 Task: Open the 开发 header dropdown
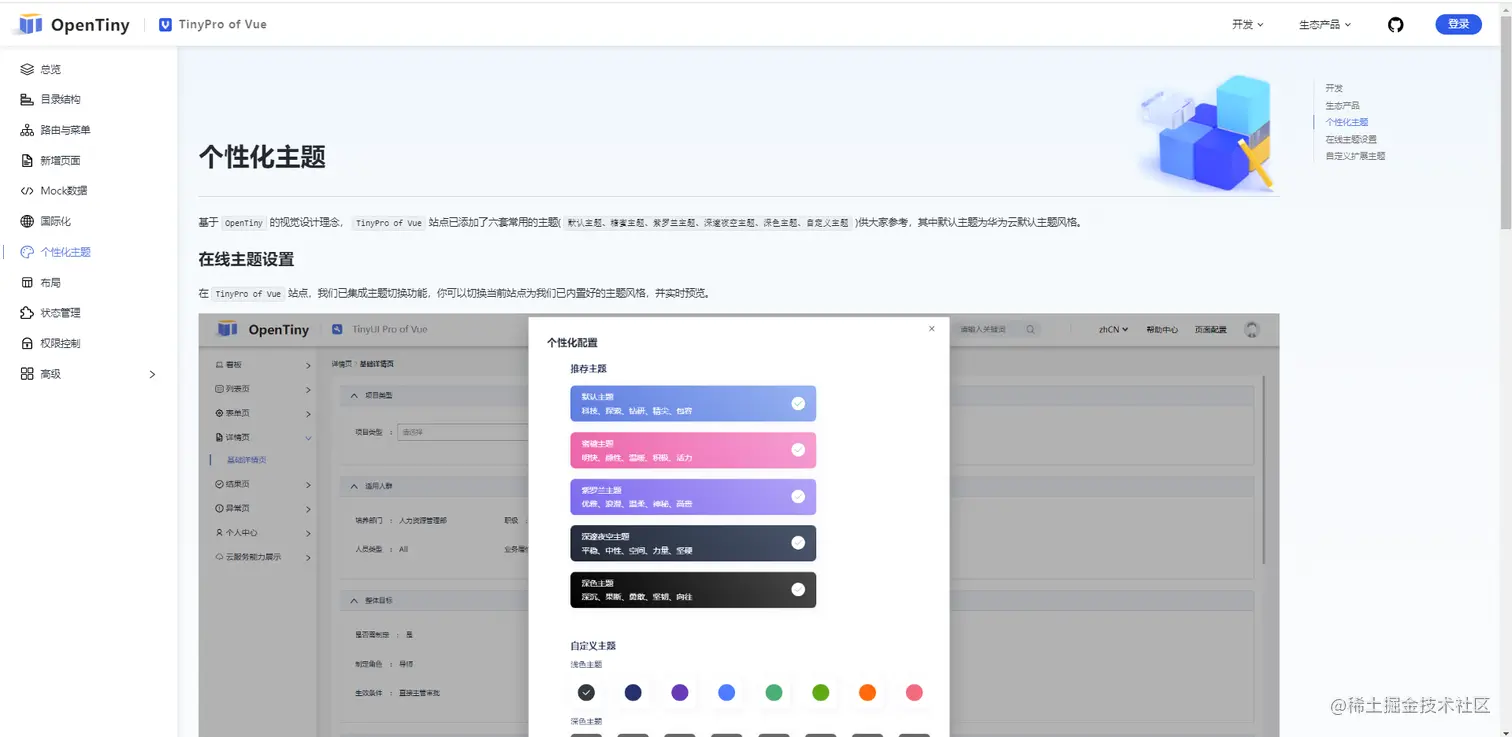click(1248, 24)
